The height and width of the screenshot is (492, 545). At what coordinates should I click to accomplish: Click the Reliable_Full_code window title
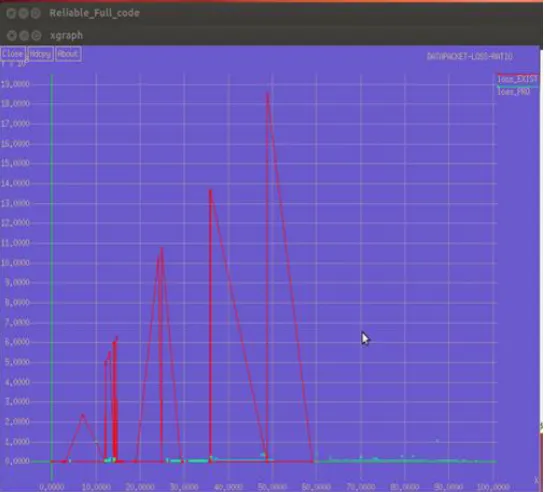(x=95, y=13)
